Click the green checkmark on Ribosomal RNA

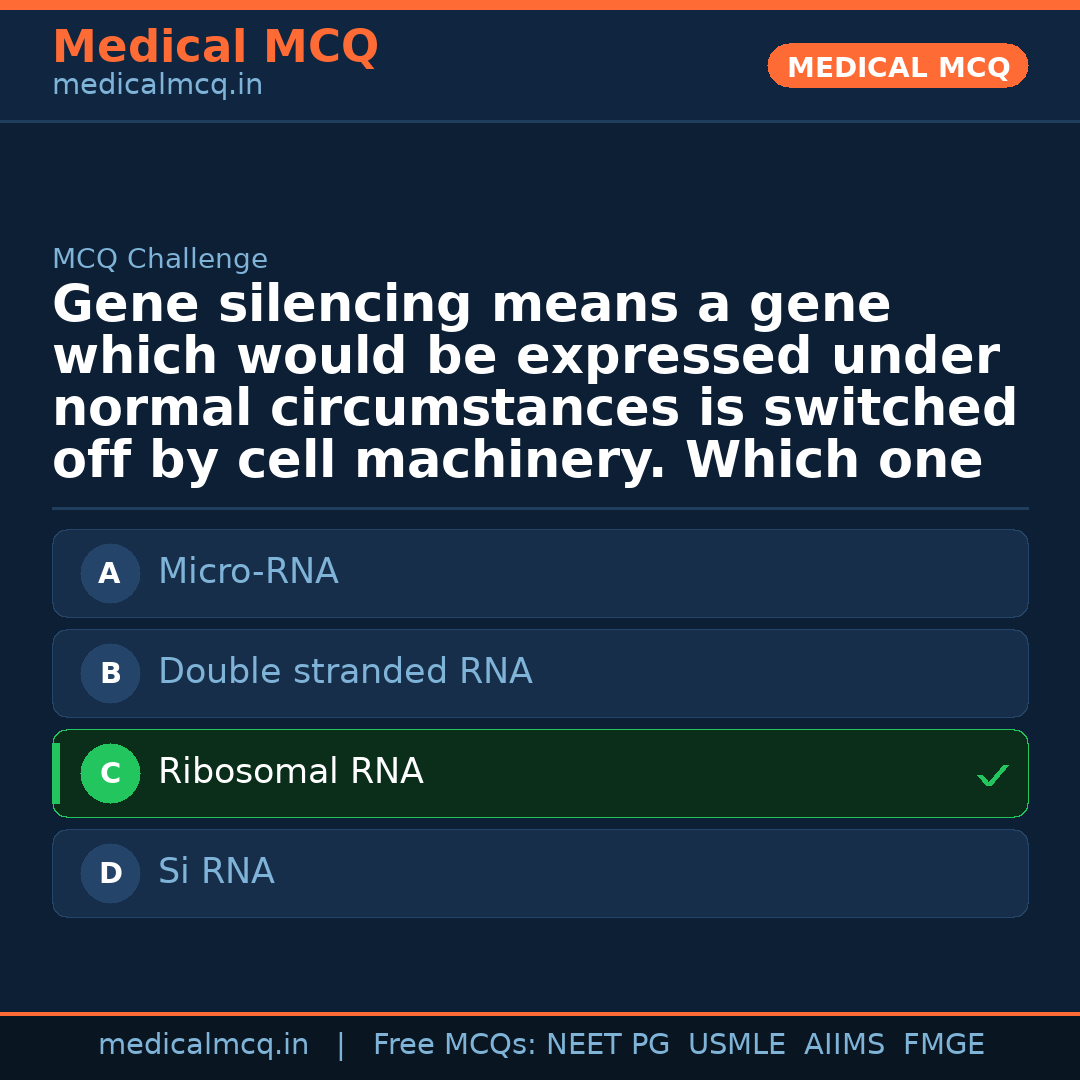click(992, 775)
